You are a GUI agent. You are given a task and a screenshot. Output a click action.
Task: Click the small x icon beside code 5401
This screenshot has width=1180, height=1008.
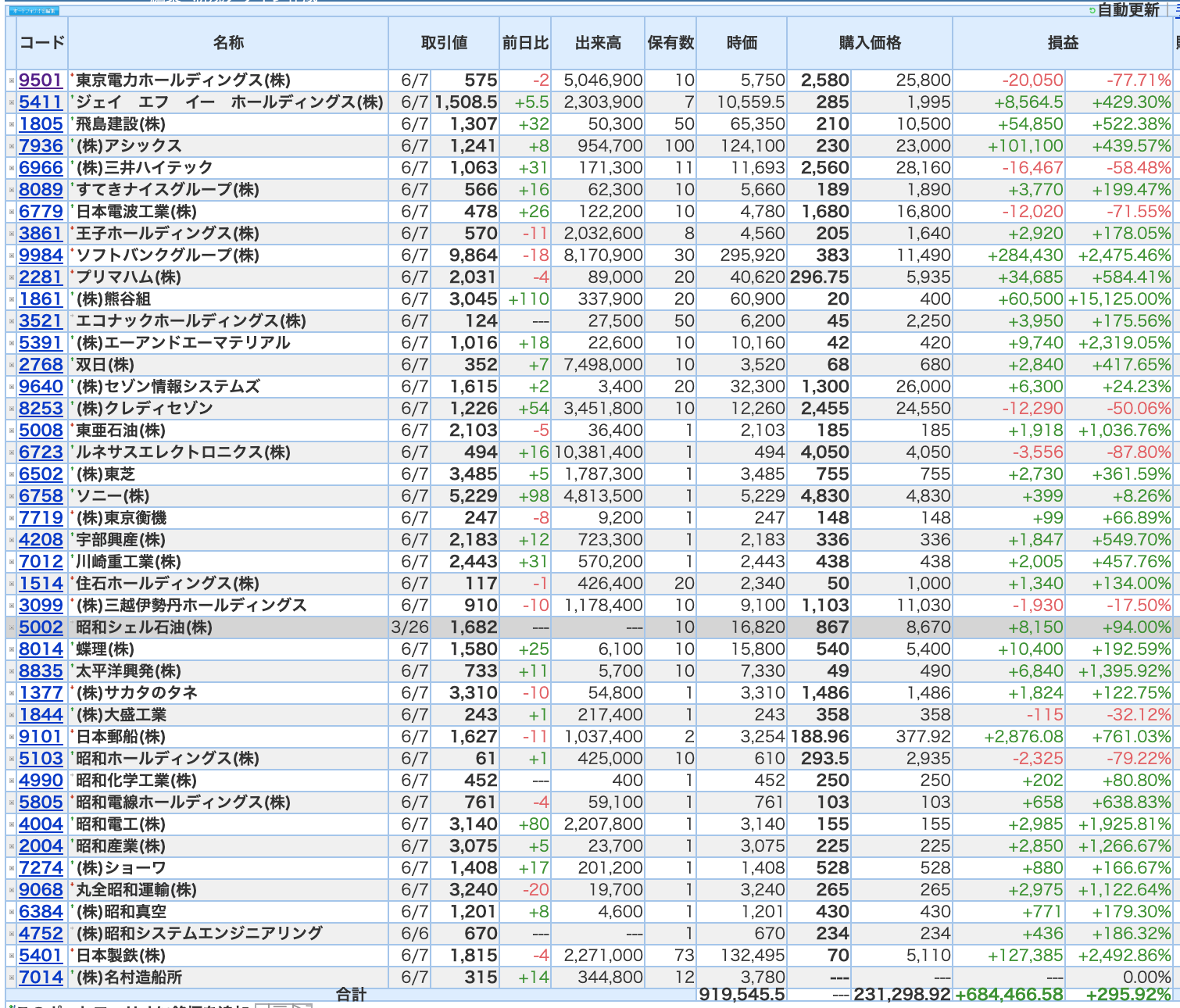coord(12,956)
